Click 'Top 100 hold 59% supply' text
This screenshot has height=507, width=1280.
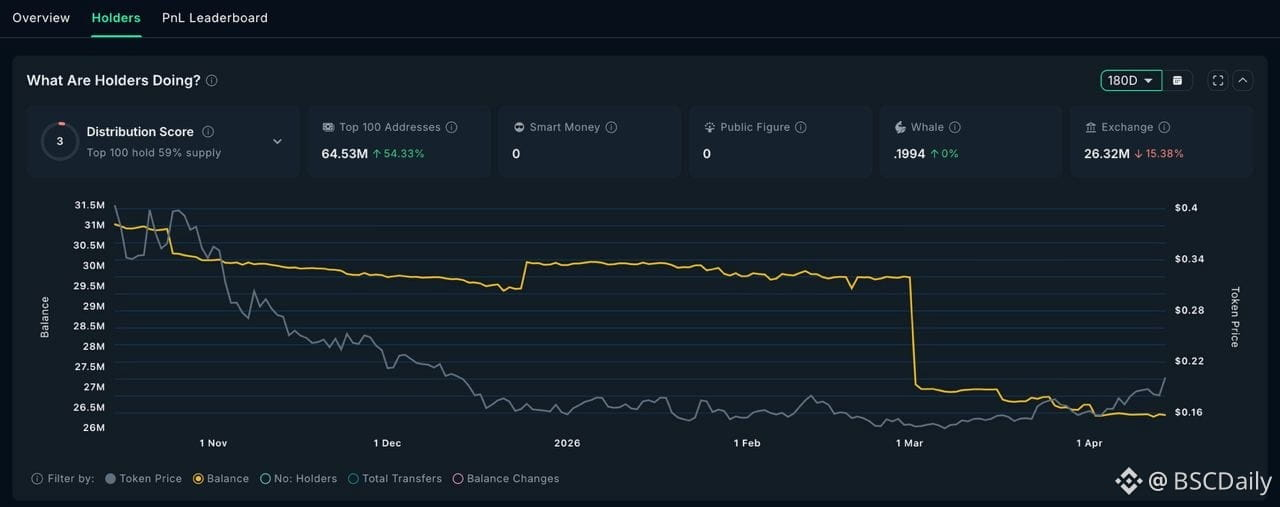point(154,153)
